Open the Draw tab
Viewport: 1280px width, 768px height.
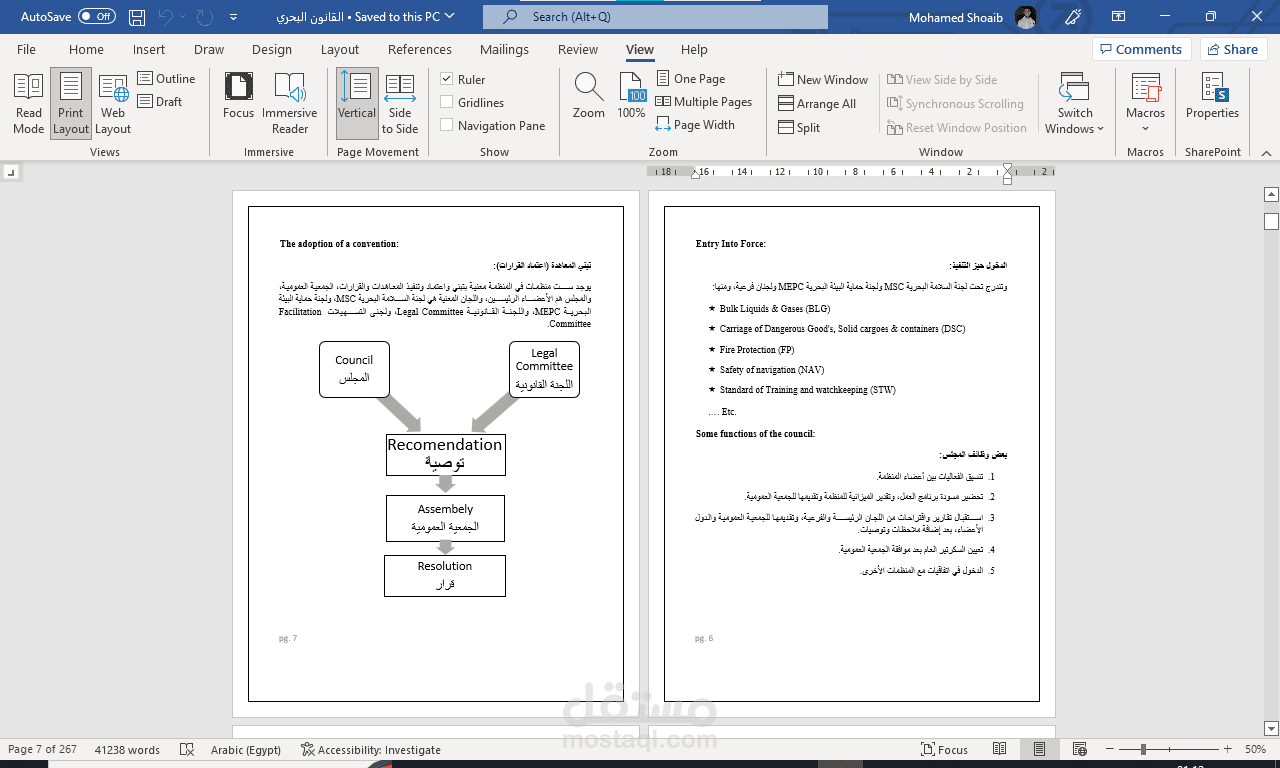[209, 49]
